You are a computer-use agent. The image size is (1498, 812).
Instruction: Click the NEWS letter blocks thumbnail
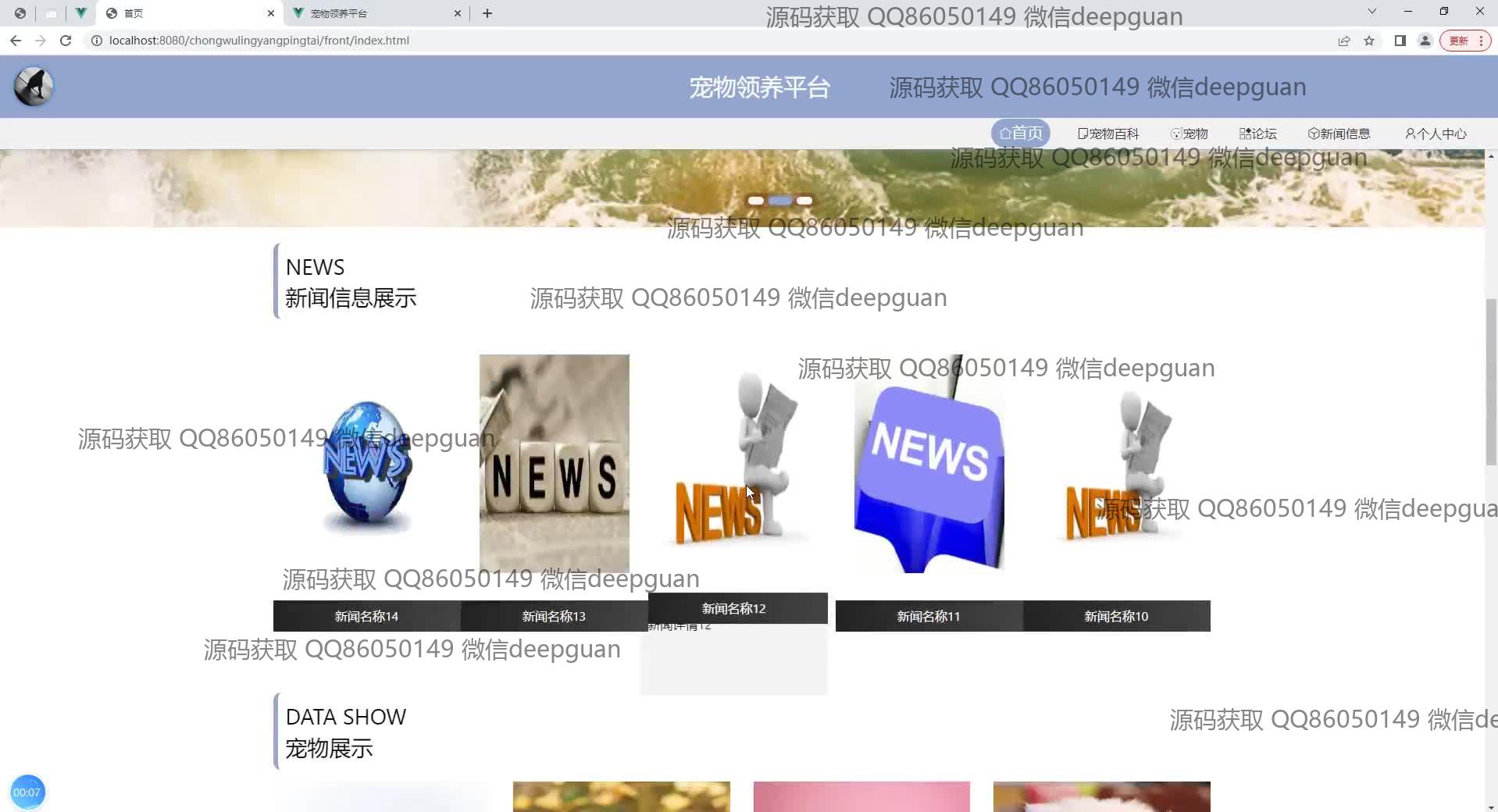coord(554,464)
